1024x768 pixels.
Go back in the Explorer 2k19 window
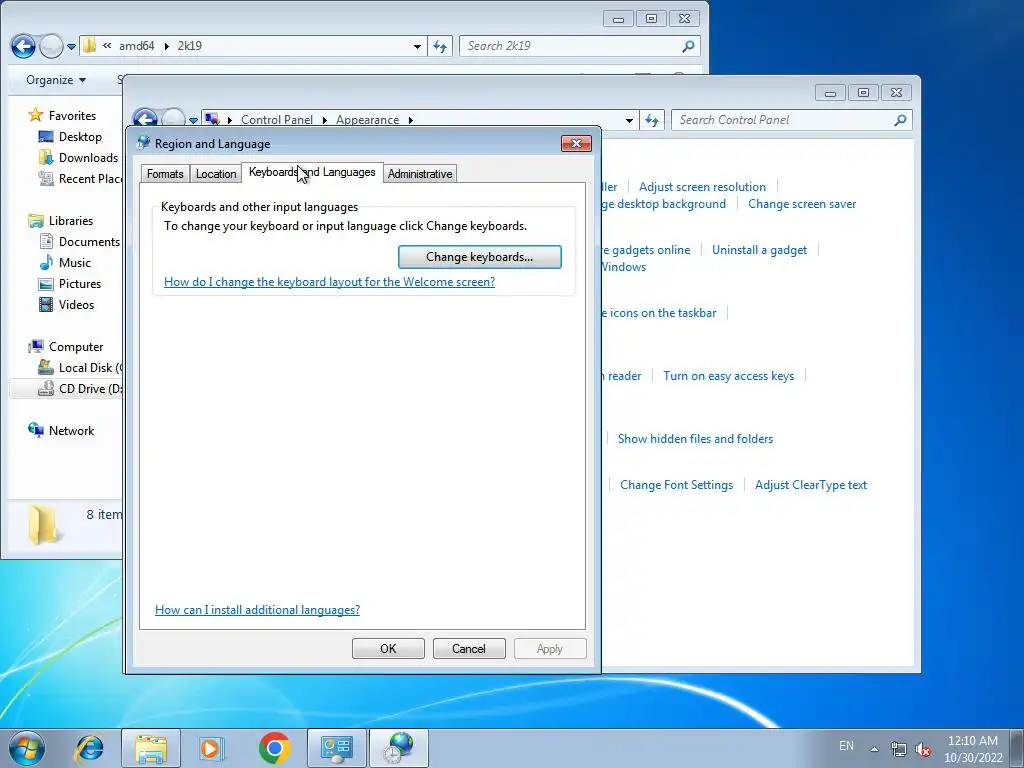coord(24,46)
